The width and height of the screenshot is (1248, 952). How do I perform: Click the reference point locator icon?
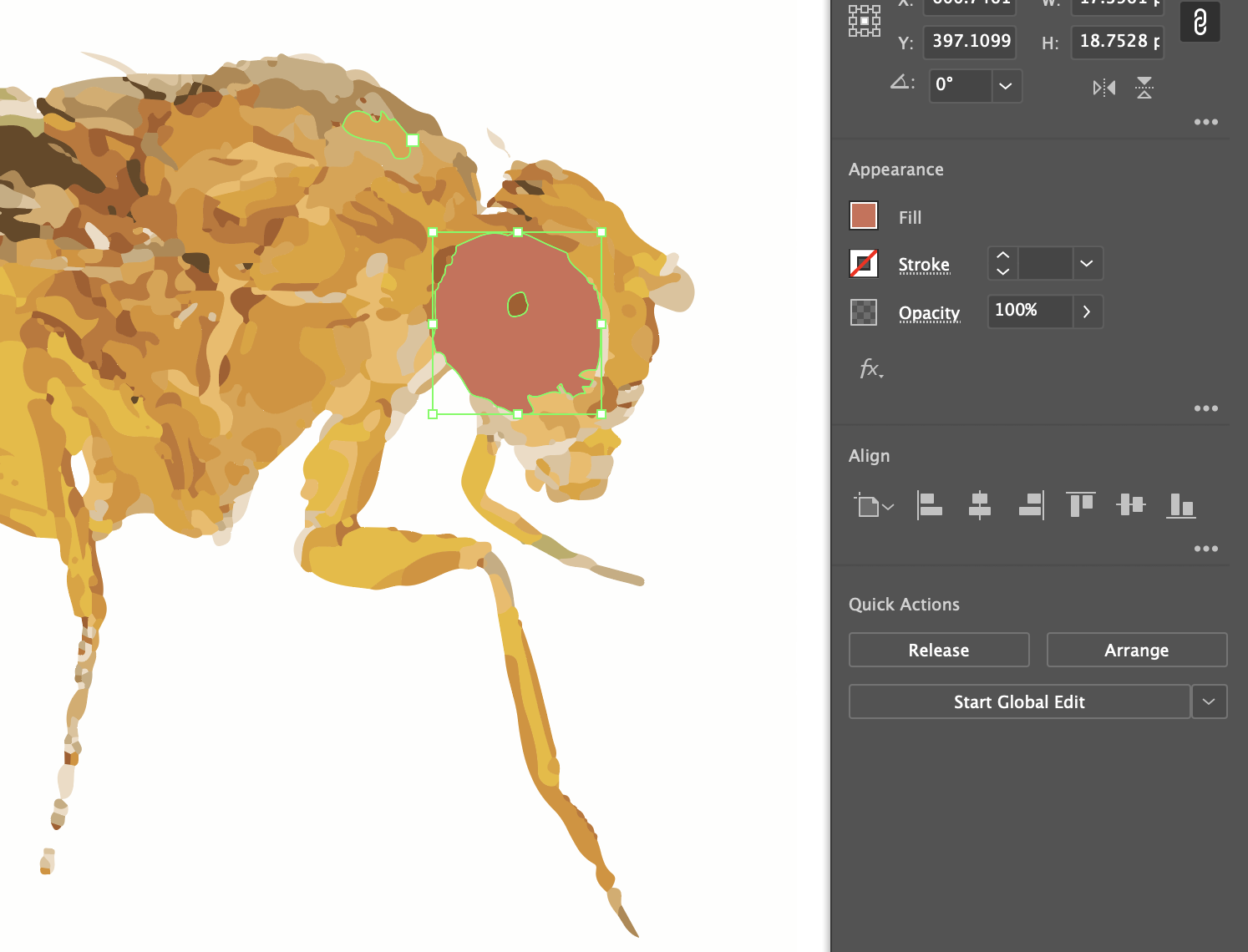pos(865,21)
